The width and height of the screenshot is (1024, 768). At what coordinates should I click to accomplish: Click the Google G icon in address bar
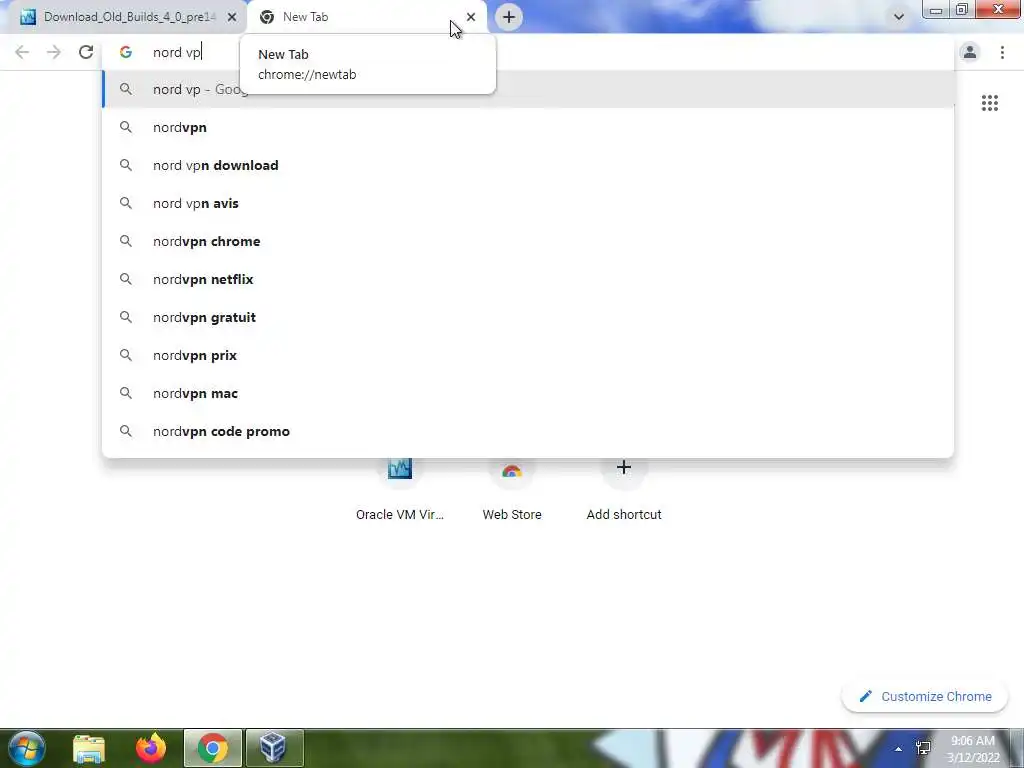point(125,52)
